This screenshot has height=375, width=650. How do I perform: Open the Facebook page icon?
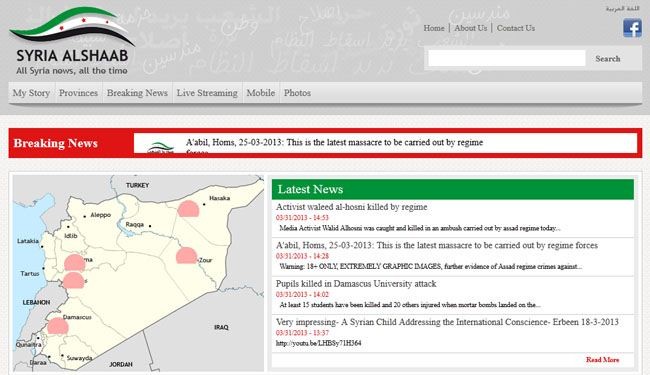632,28
